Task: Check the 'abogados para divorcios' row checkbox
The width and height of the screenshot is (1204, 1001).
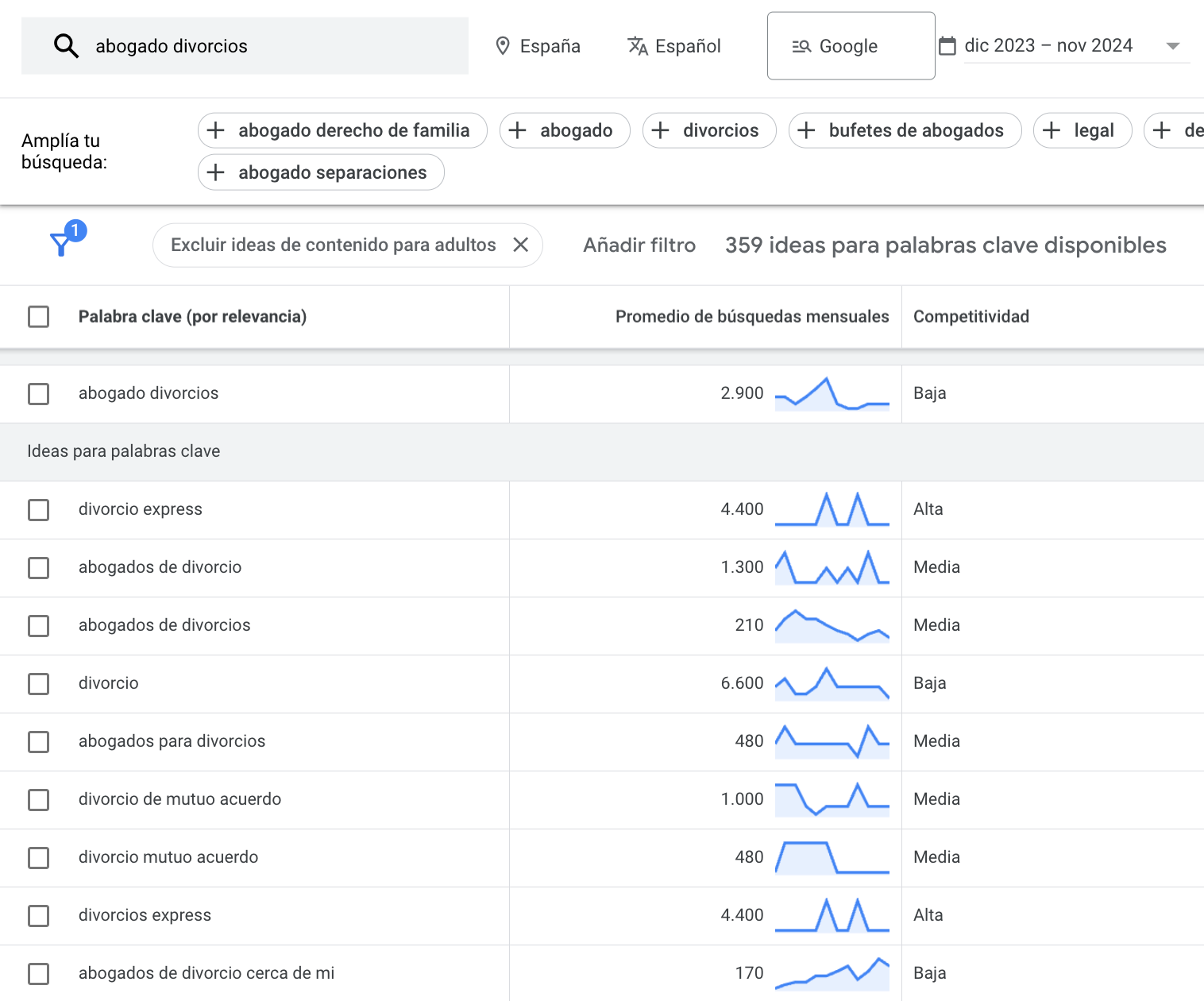Action: pyautogui.click(x=38, y=742)
